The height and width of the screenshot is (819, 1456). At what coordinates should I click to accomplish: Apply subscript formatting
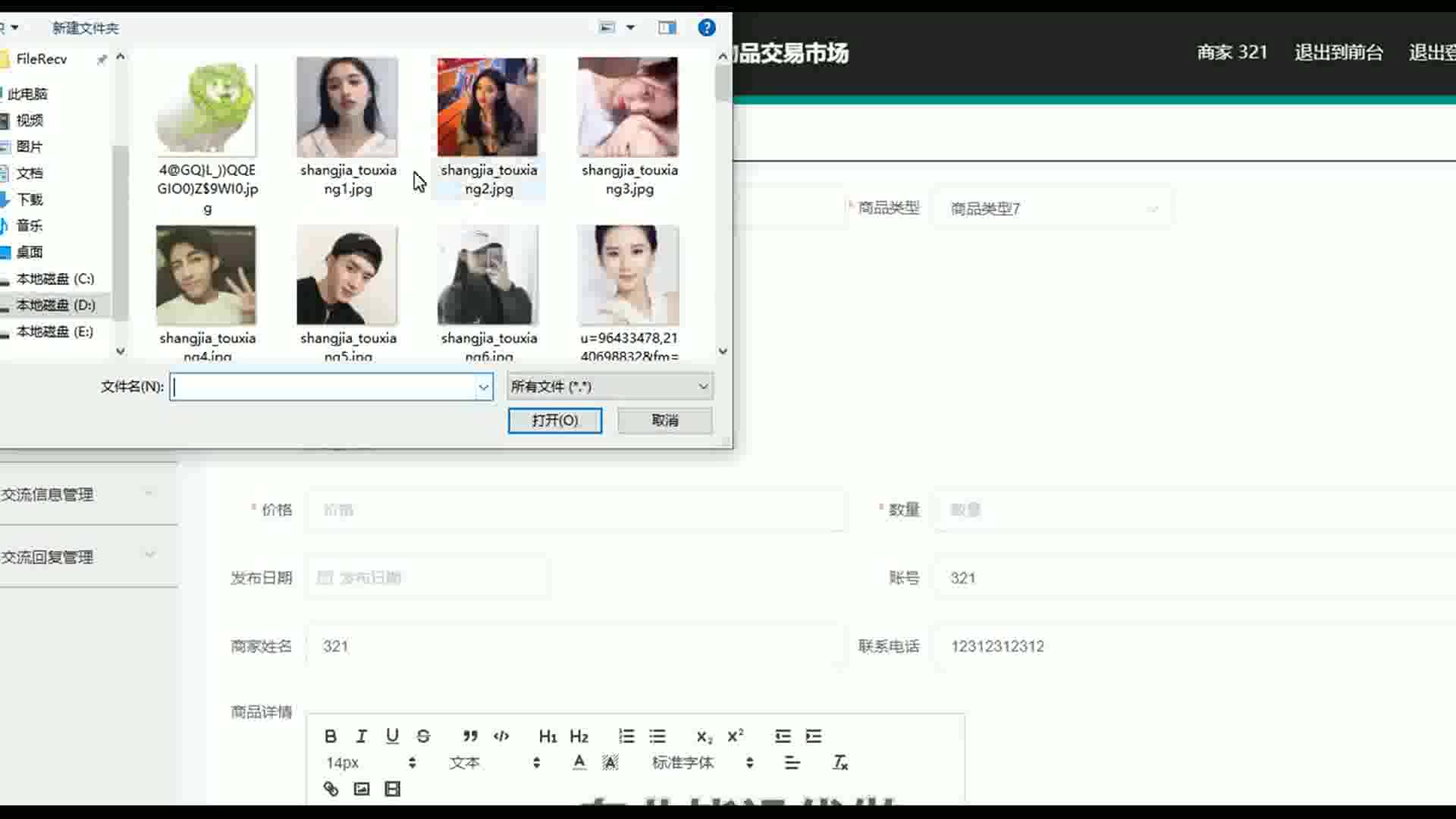[x=704, y=736]
